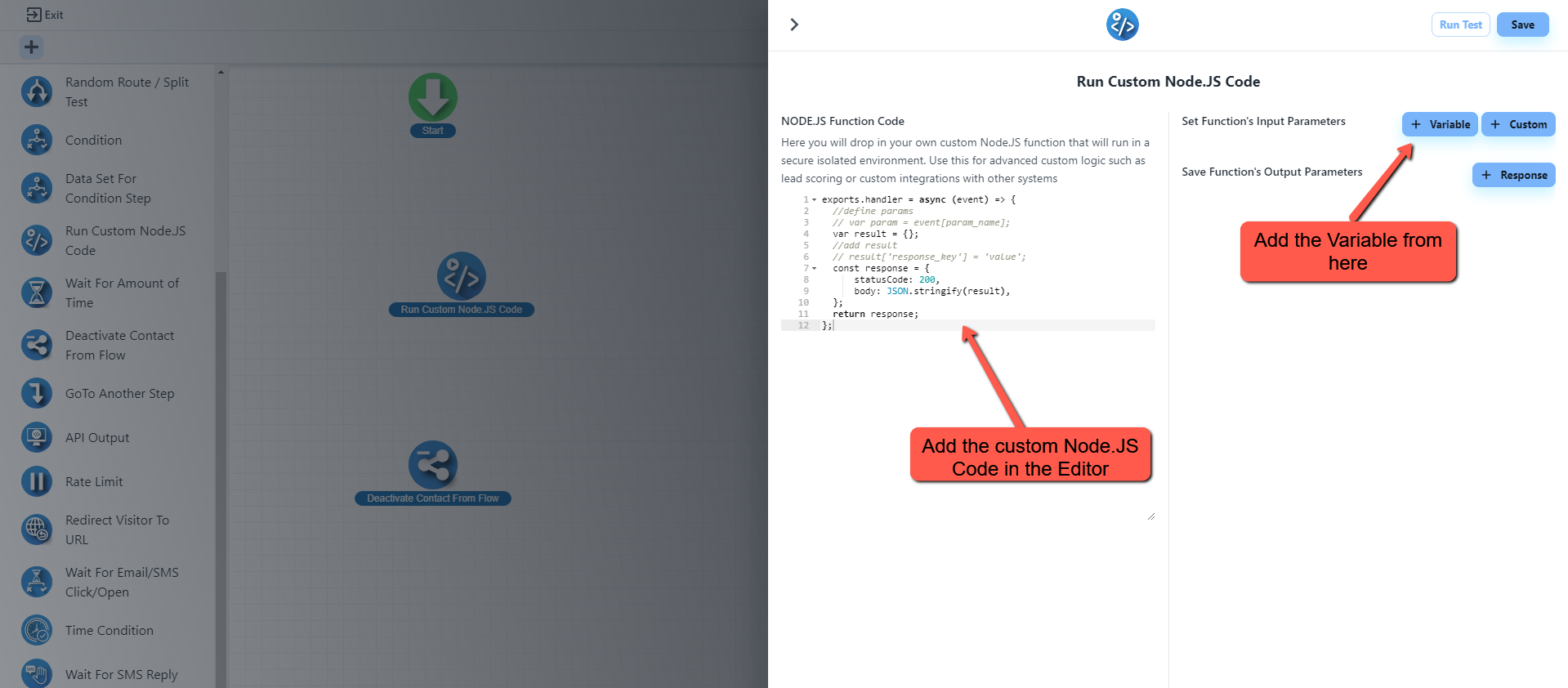Fold code block at line 1
Image resolution: width=1568 pixels, height=688 pixels.
click(x=814, y=199)
